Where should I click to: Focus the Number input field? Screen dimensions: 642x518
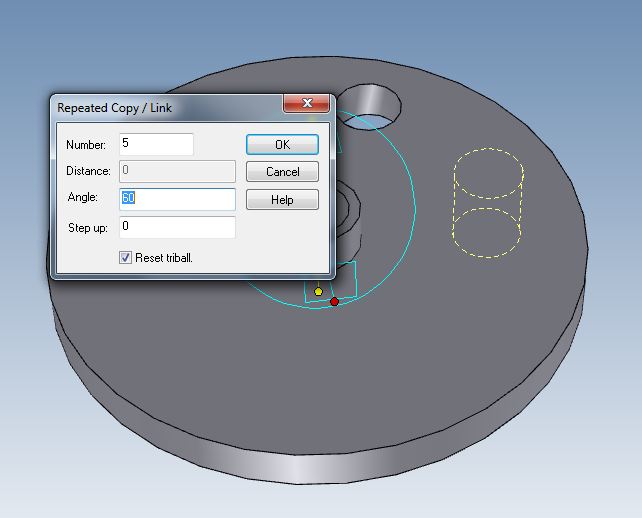click(x=156, y=144)
